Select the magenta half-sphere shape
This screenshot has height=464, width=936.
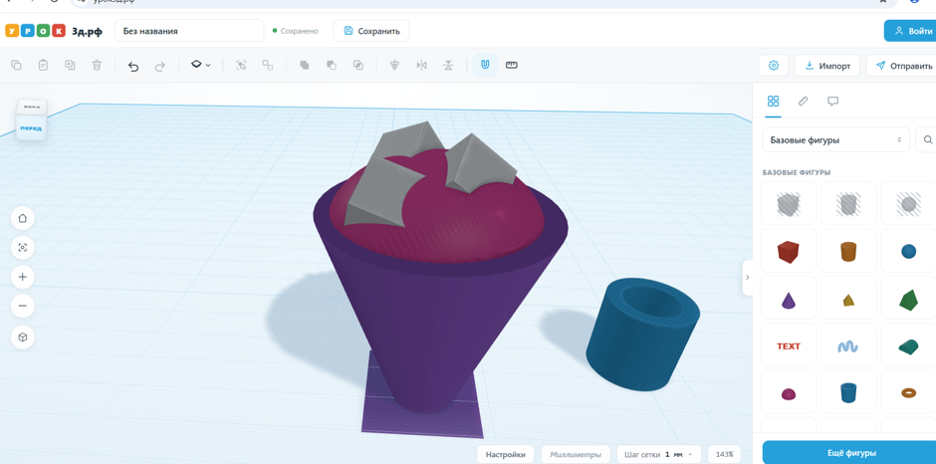pos(788,393)
